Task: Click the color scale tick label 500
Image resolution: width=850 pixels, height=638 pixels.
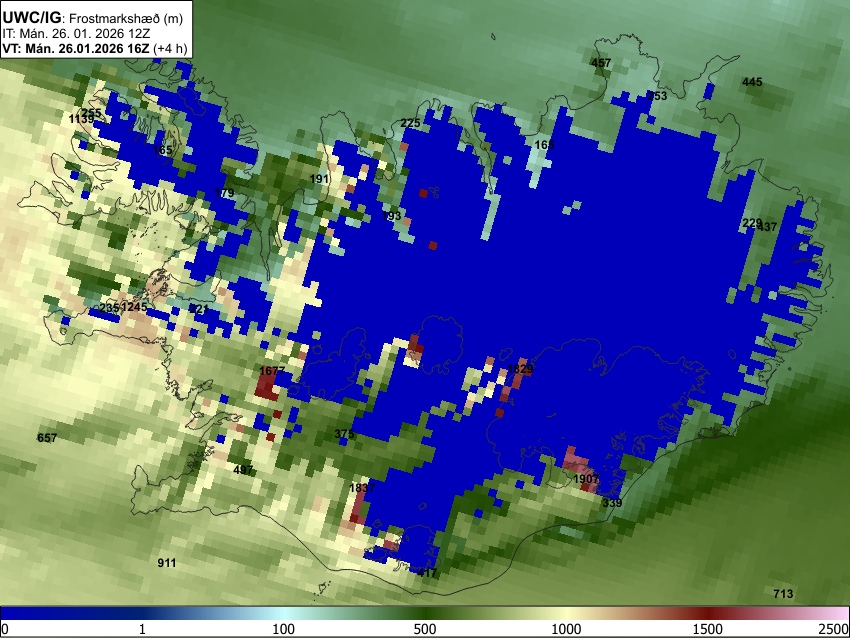Action: (425, 629)
